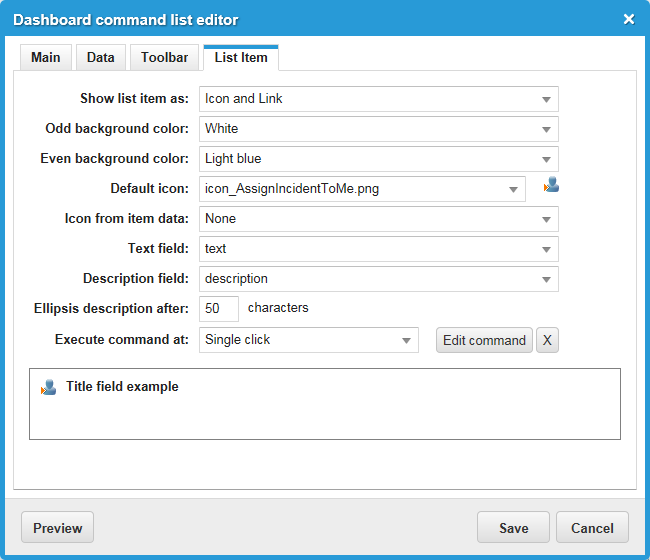The height and width of the screenshot is (560, 650).
Task: Switch to the Main tab
Action: 46,57
